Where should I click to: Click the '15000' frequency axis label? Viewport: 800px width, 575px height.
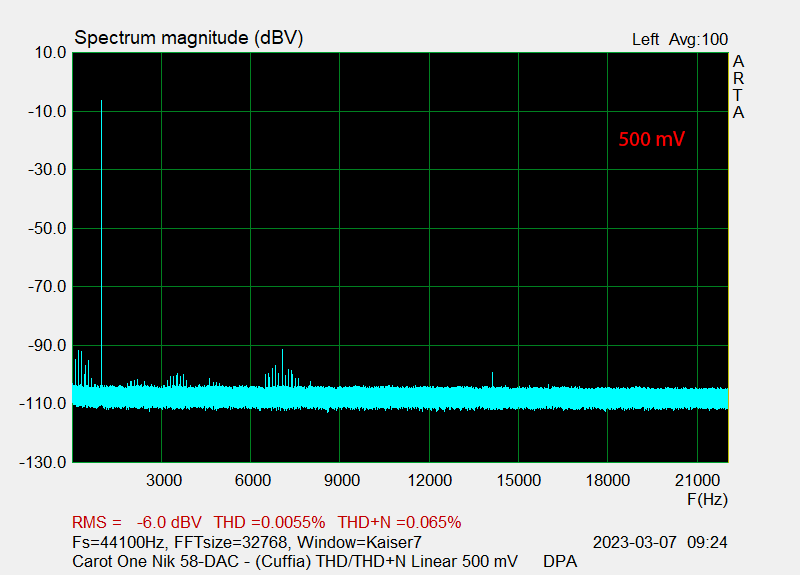[519, 480]
